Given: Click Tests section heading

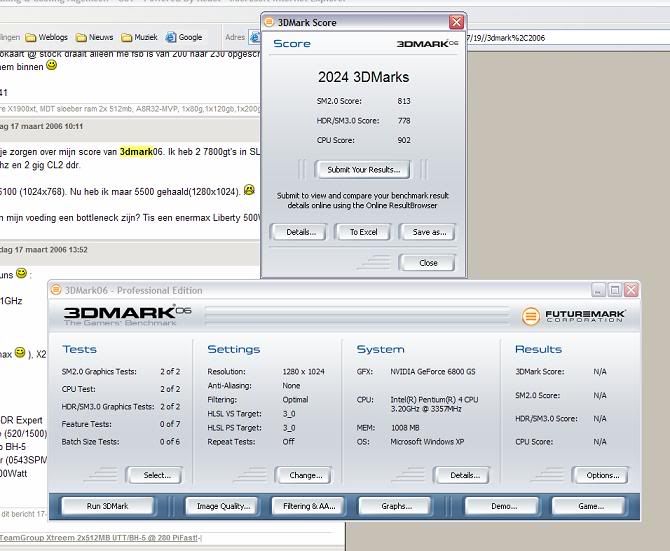Looking at the screenshot, I should coord(79,349).
